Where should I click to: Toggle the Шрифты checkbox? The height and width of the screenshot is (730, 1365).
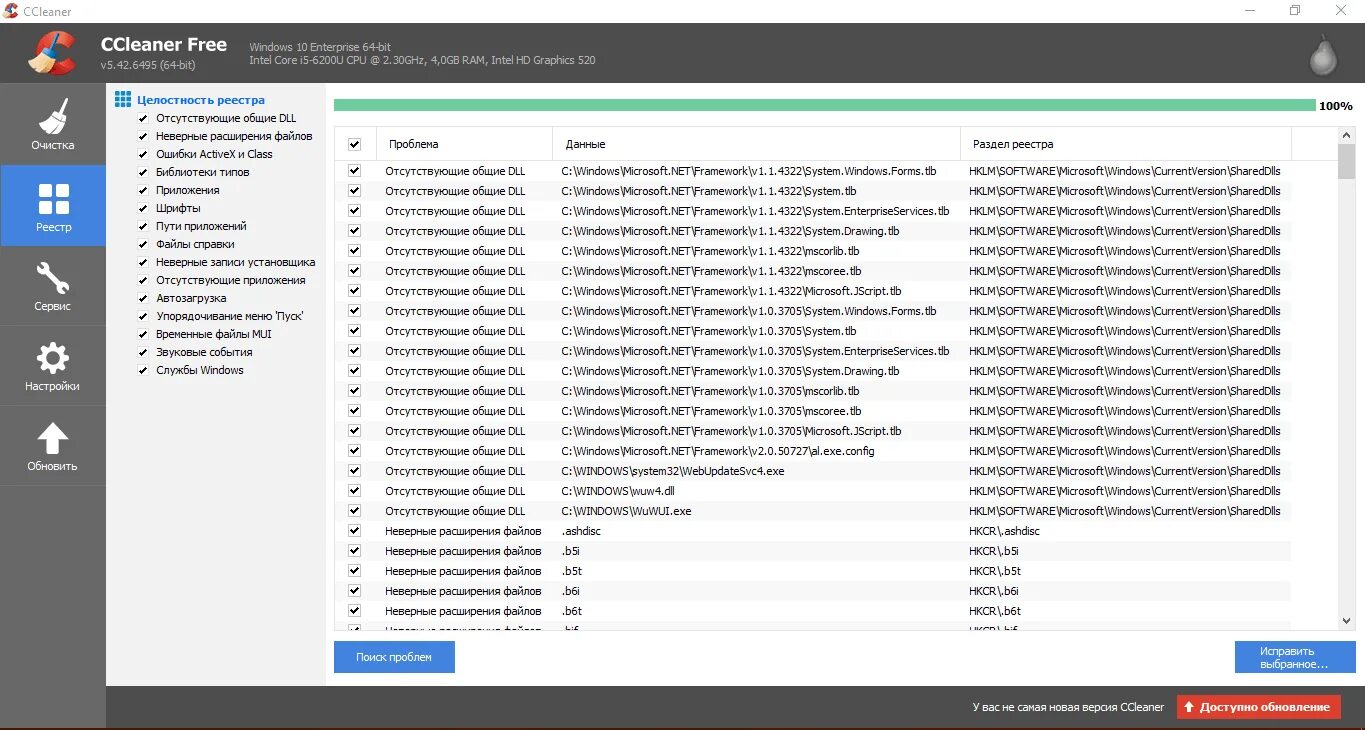(143, 208)
